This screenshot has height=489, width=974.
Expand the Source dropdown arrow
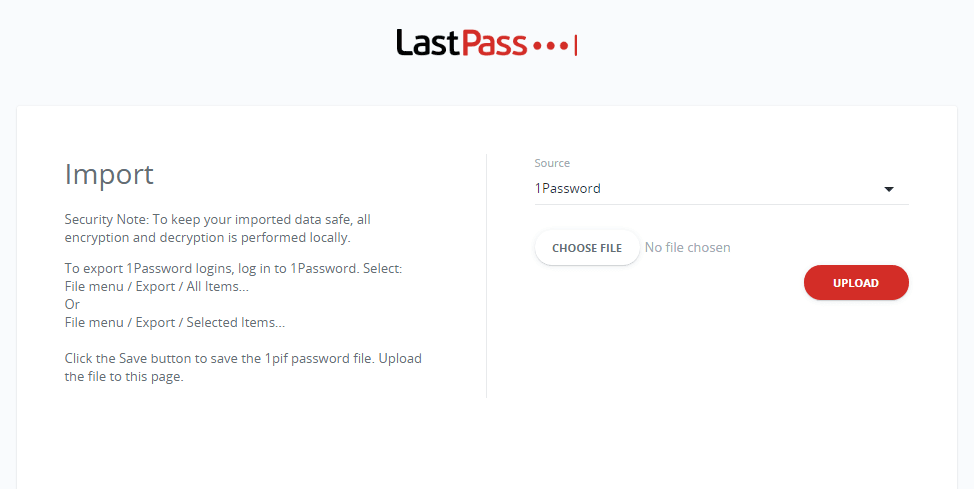point(889,189)
